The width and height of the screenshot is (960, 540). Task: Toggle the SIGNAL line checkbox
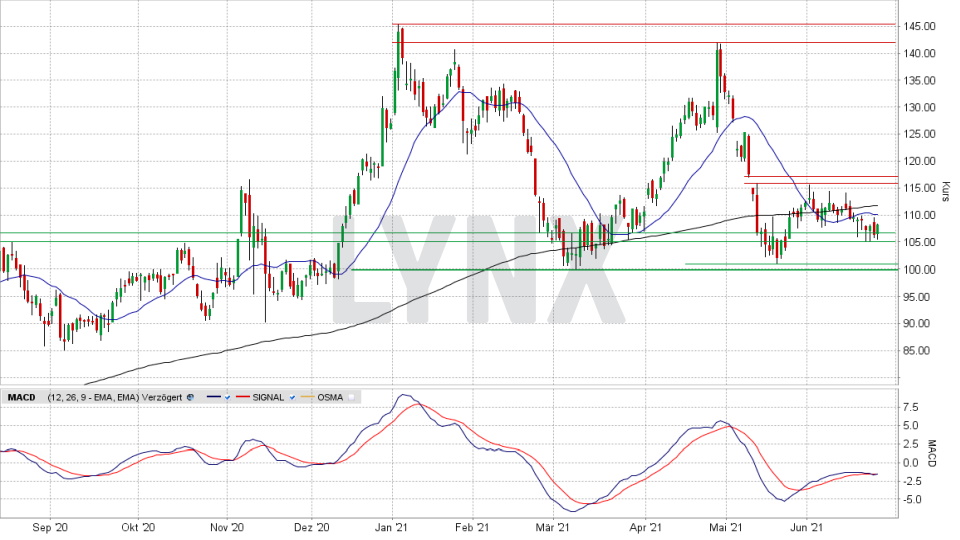click(294, 397)
